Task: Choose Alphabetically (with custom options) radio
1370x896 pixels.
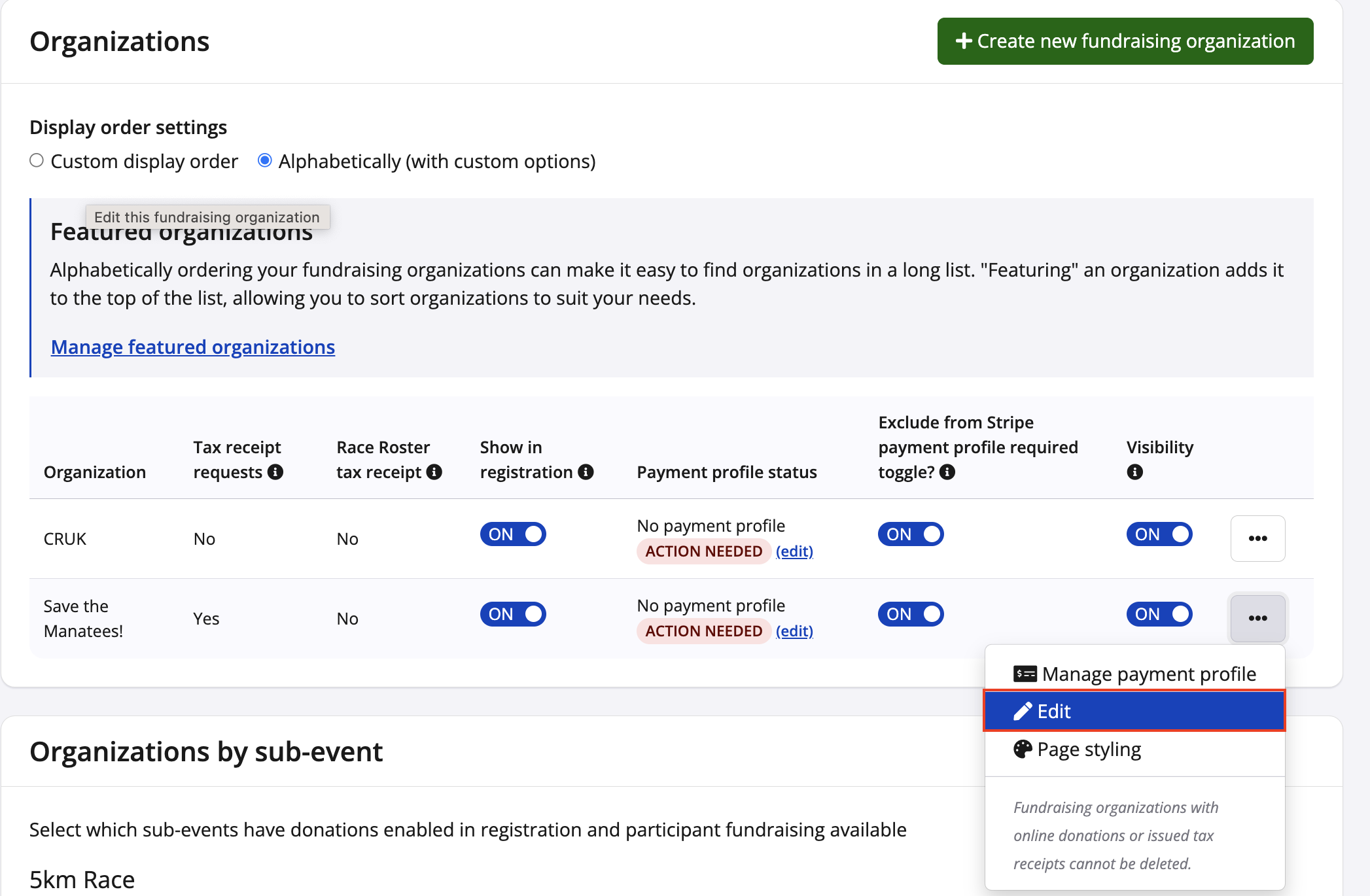Action: pyautogui.click(x=265, y=161)
